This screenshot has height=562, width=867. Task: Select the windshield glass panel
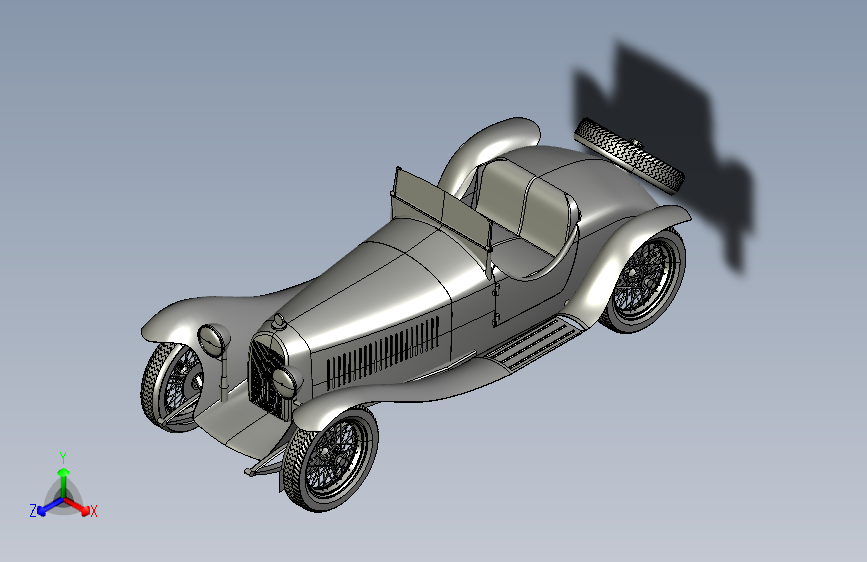coord(441,208)
